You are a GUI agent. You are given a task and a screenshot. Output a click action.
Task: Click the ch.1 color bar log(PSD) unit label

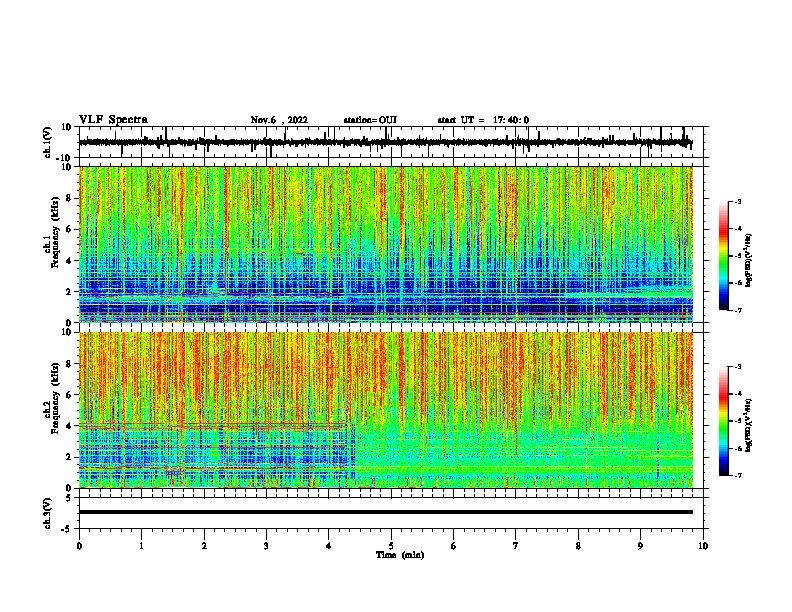click(x=749, y=261)
